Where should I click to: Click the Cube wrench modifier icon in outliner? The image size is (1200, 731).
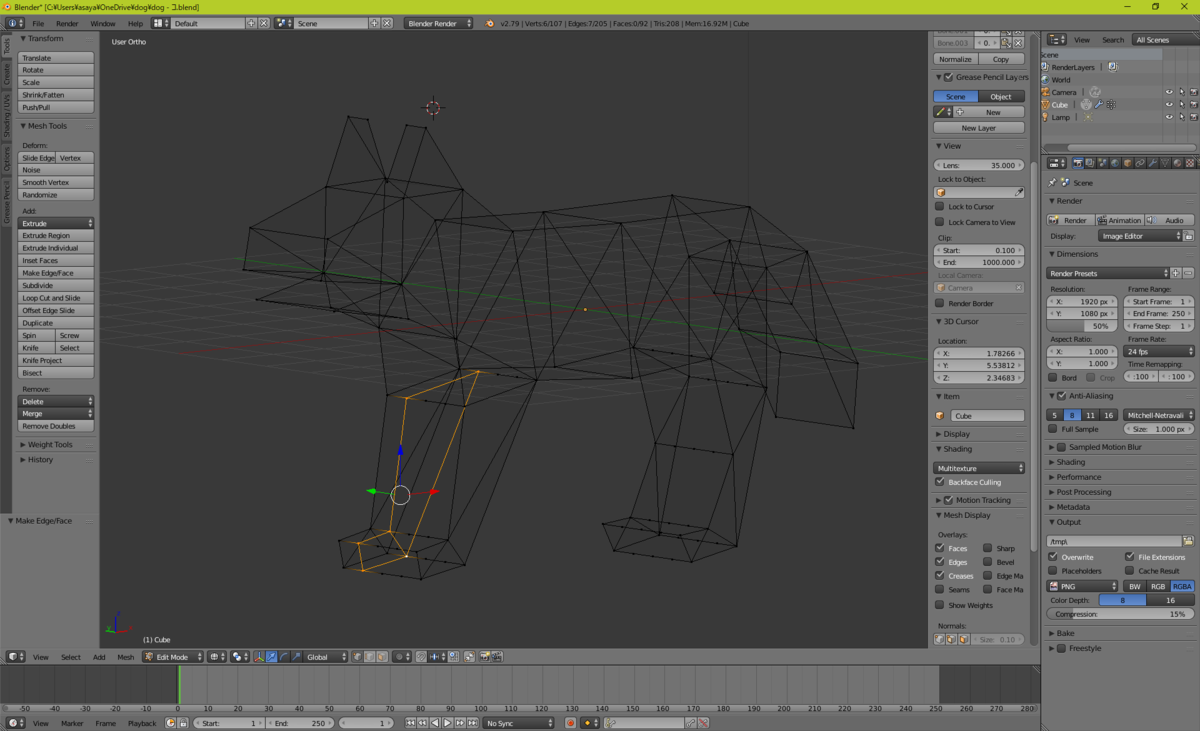click(1098, 104)
